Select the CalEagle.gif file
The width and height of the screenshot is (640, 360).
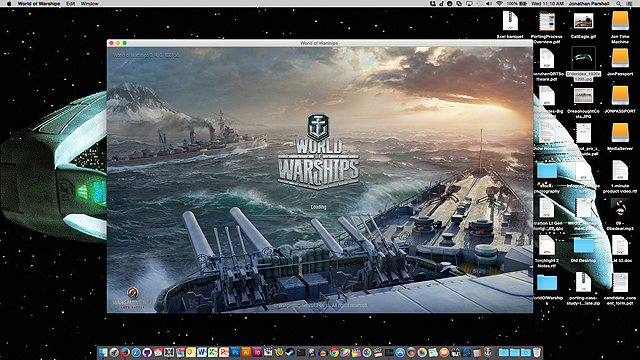583,21
